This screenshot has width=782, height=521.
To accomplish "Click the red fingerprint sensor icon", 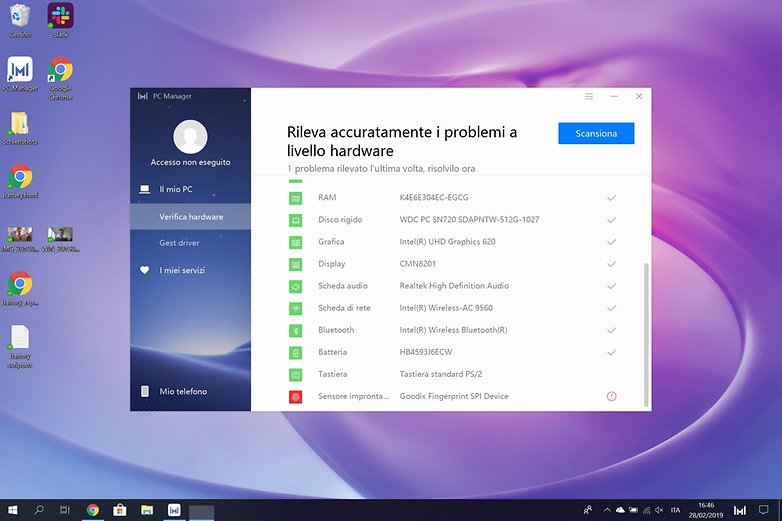I will pos(296,397).
